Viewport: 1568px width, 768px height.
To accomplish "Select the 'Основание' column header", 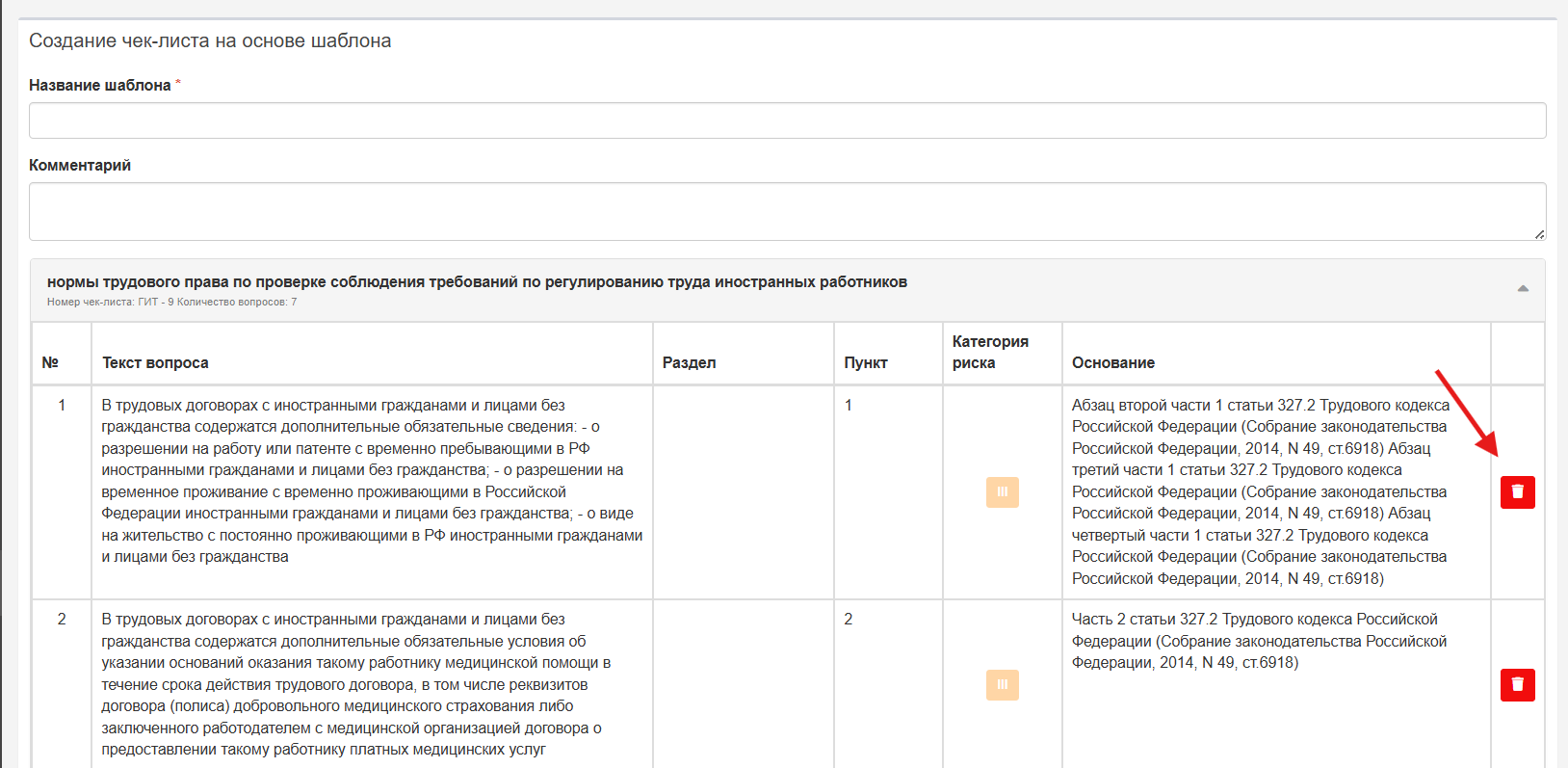I will pos(1113,362).
